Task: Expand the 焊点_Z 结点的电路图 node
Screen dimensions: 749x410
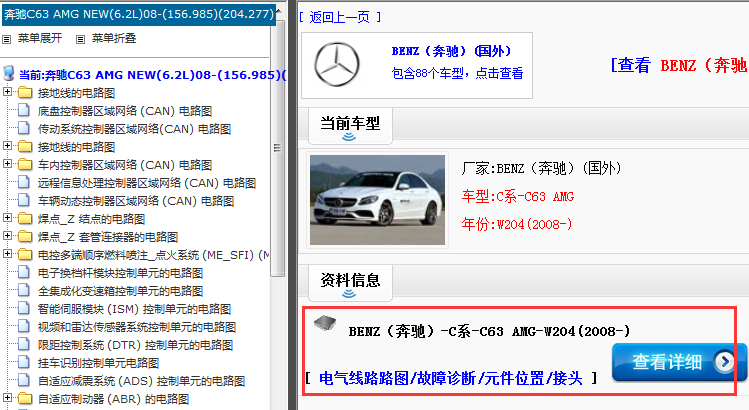Action: coord(7,217)
